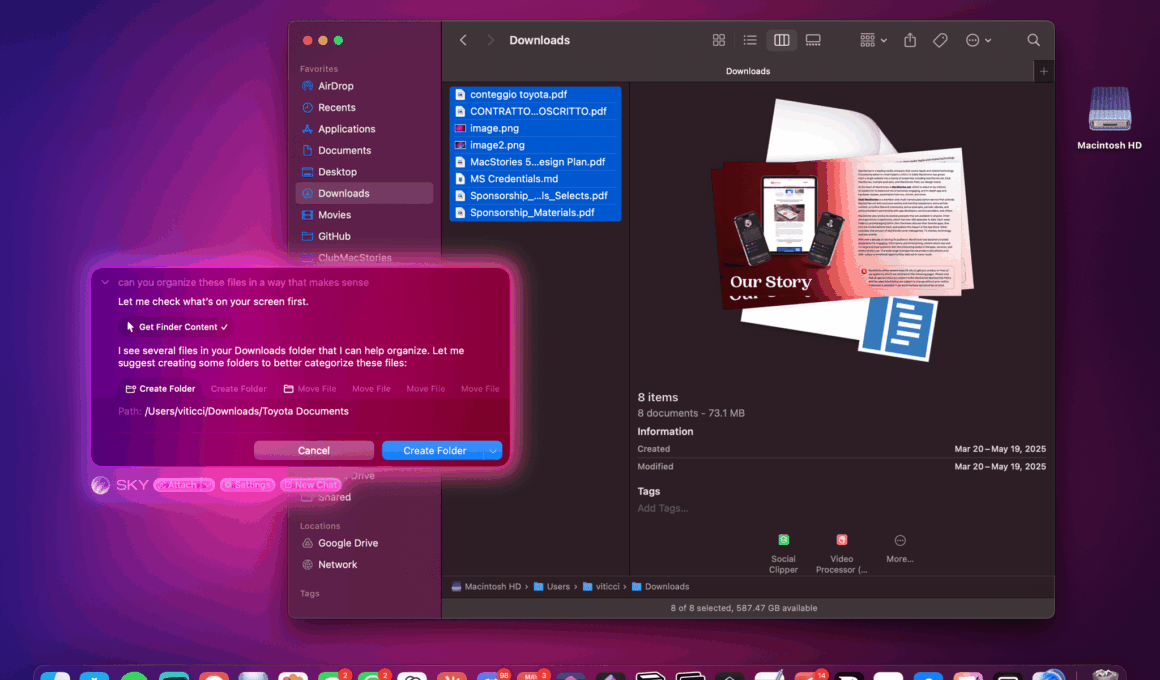Screen dimensions: 1160x680
Task: Switch Finder to icon view
Action: pos(718,40)
